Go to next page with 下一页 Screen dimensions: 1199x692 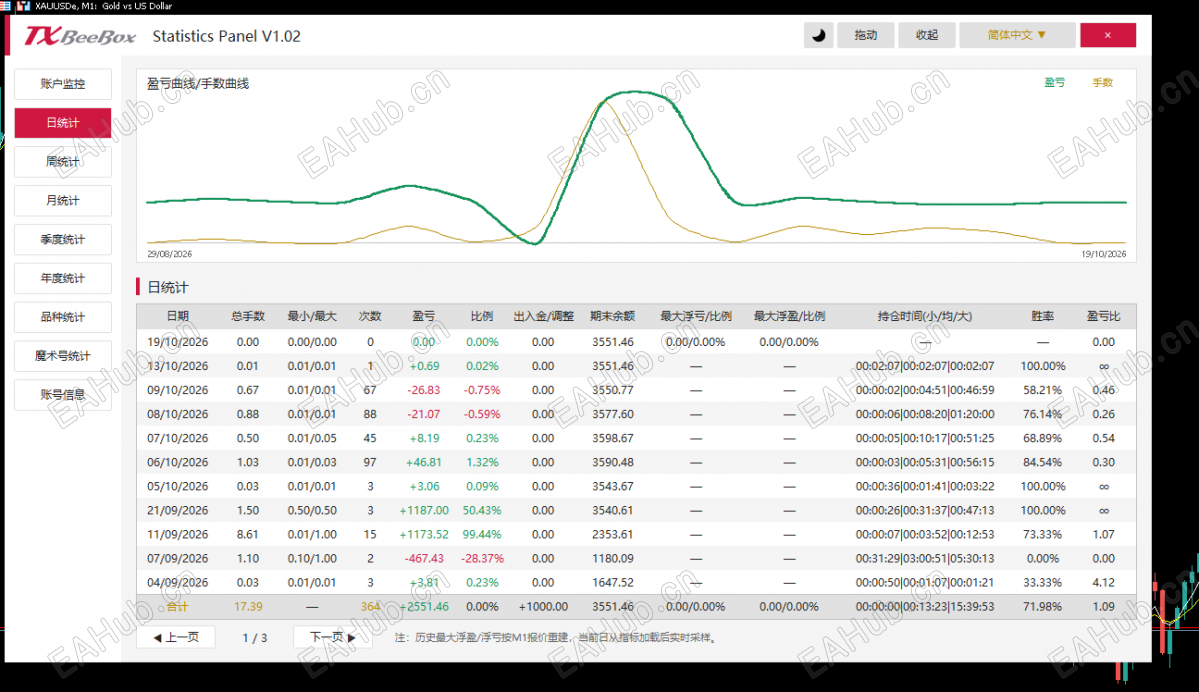(333, 637)
